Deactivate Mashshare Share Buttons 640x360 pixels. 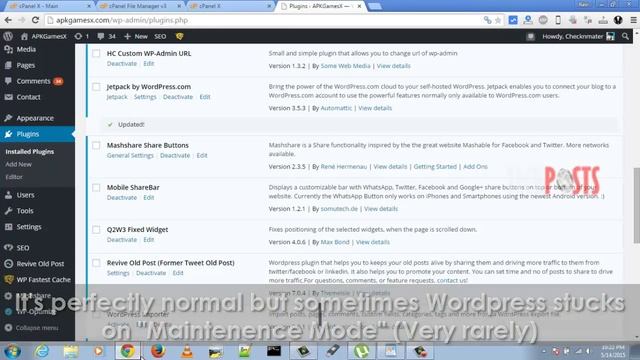click(x=175, y=156)
